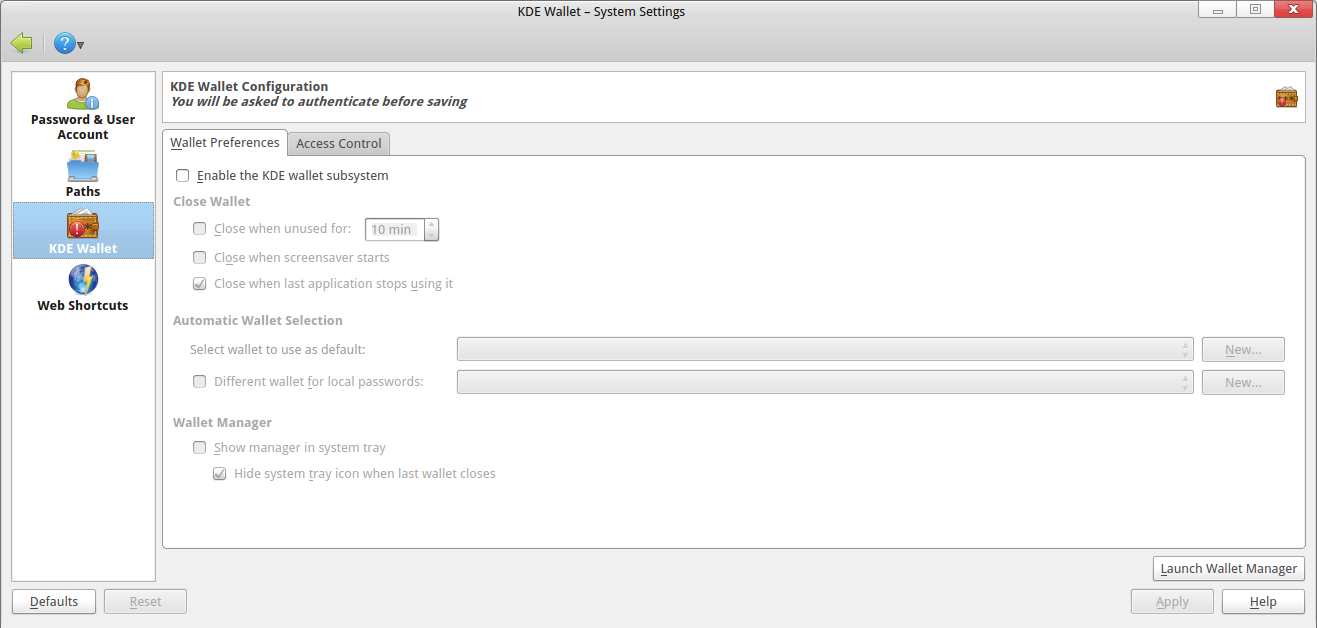Open the default wallet selection dropdown

825,350
